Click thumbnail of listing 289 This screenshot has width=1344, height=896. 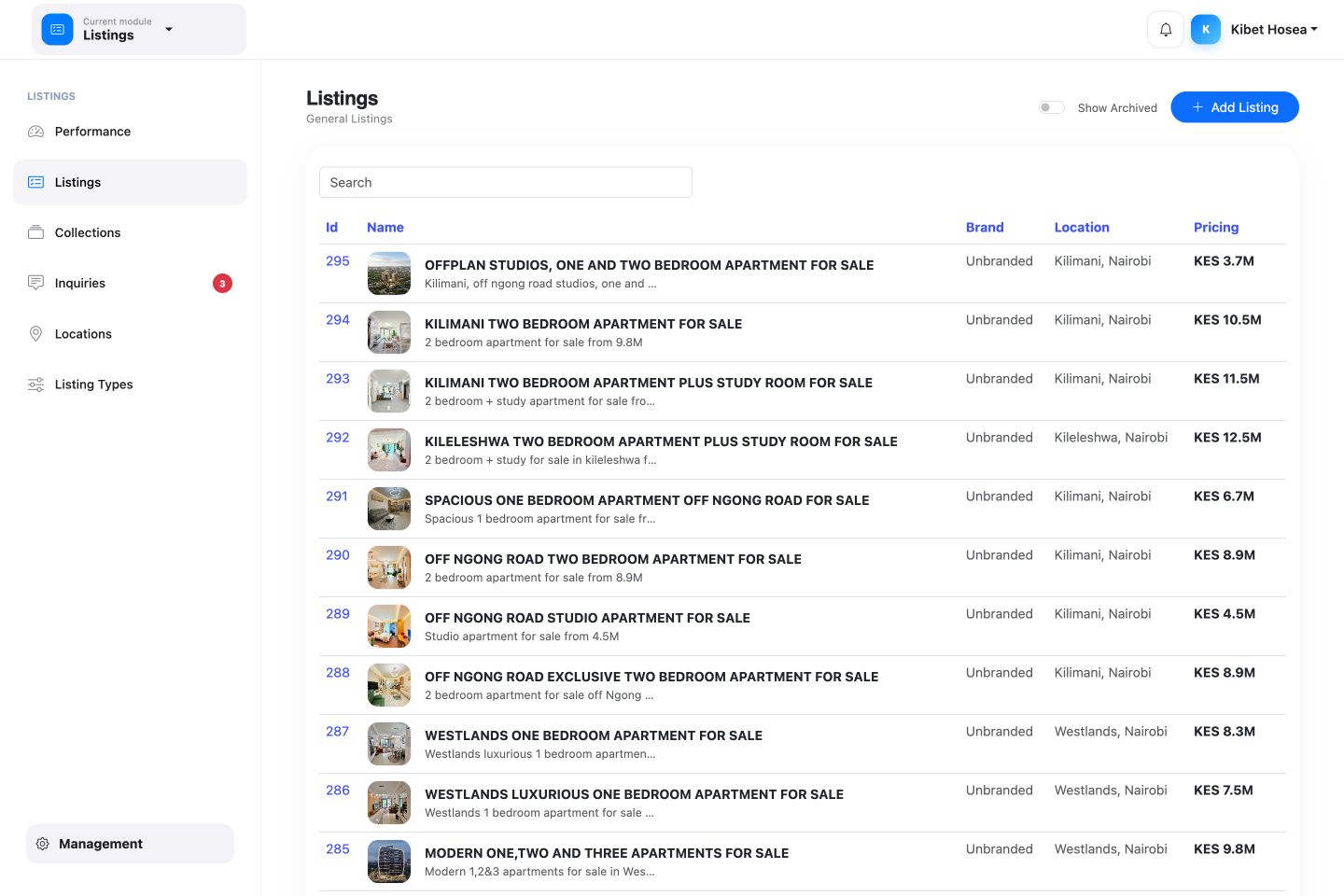[x=389, y=626]
